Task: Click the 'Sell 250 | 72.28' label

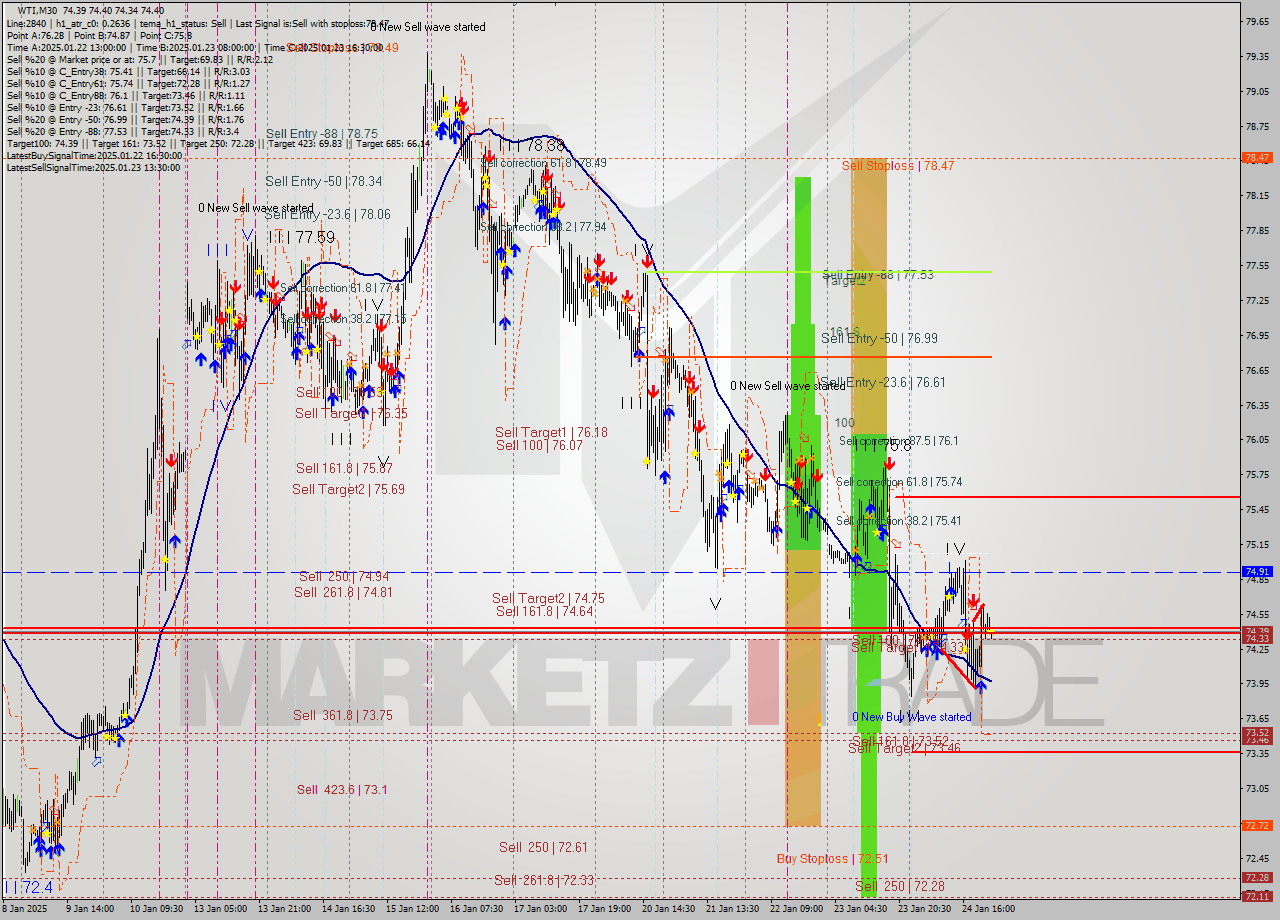Action: pyautogui.click(x=900, y=886)
